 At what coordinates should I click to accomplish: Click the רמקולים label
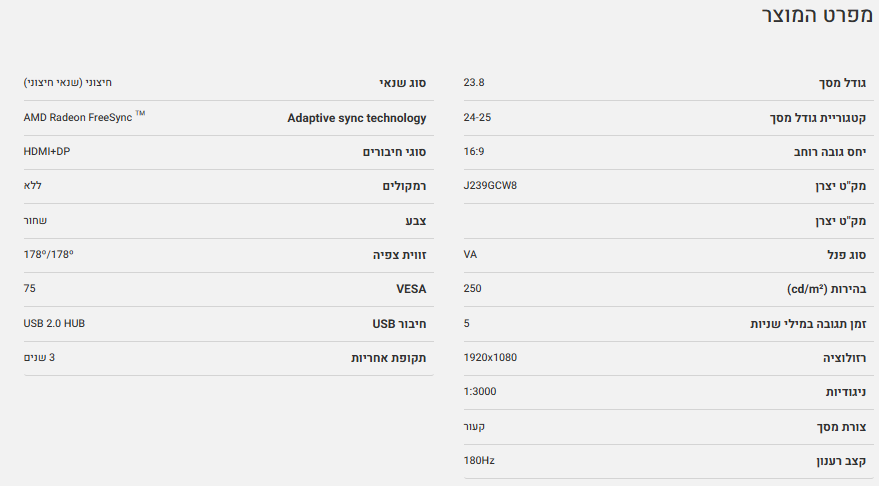[x=404, y=187]
